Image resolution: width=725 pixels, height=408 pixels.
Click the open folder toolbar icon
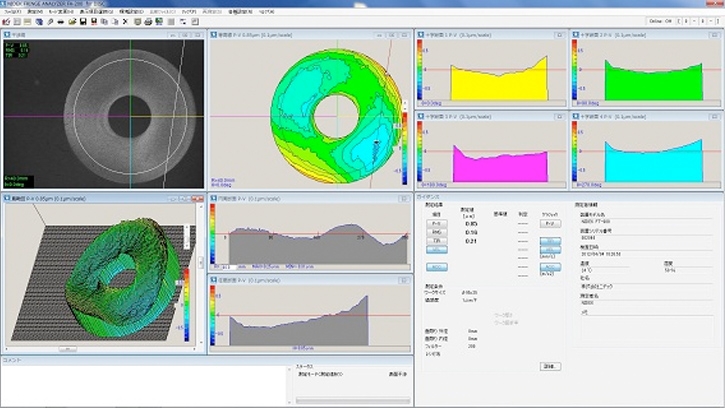[x=71, y=21]
